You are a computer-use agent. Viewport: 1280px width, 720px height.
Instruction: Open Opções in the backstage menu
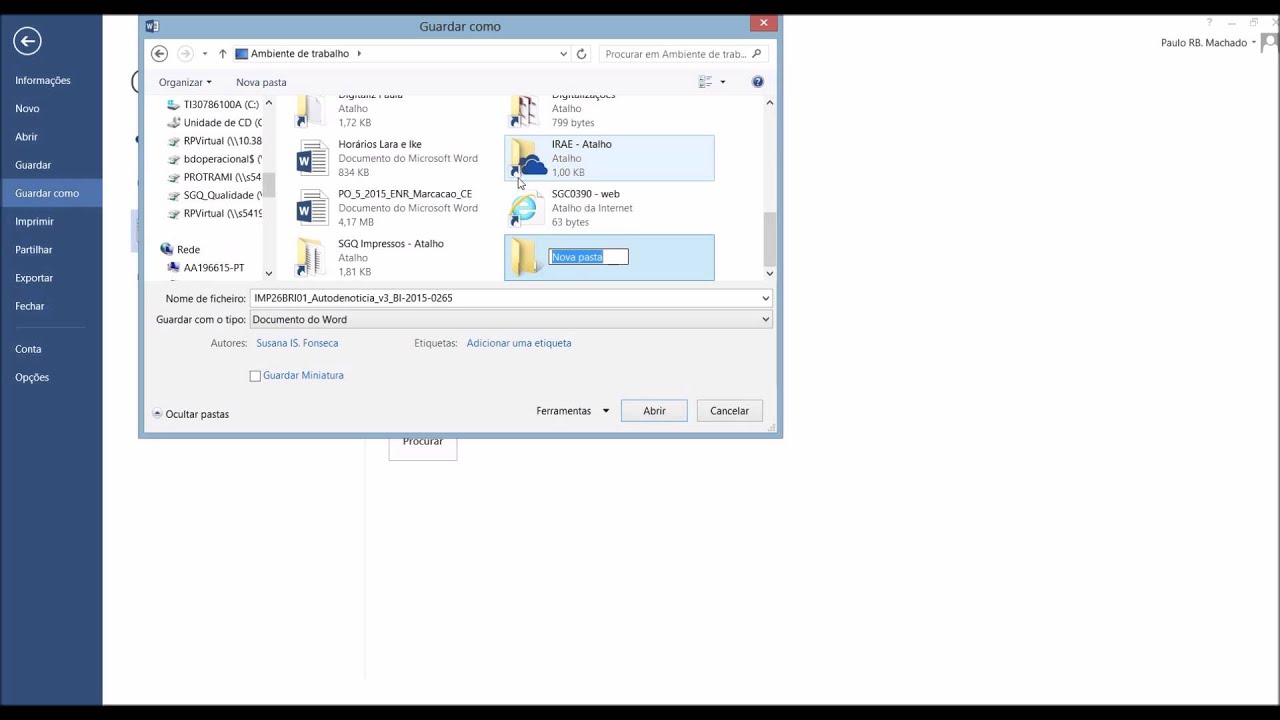point(32,377)
